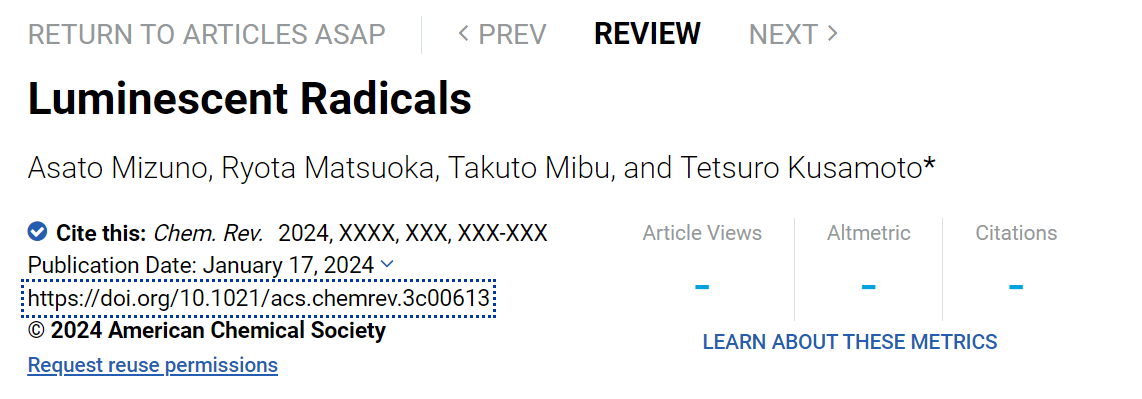The width and height of the screenshot is (1142, 399).
Task: Open Learn About These Metrics
Action: [x=850, y=341]
